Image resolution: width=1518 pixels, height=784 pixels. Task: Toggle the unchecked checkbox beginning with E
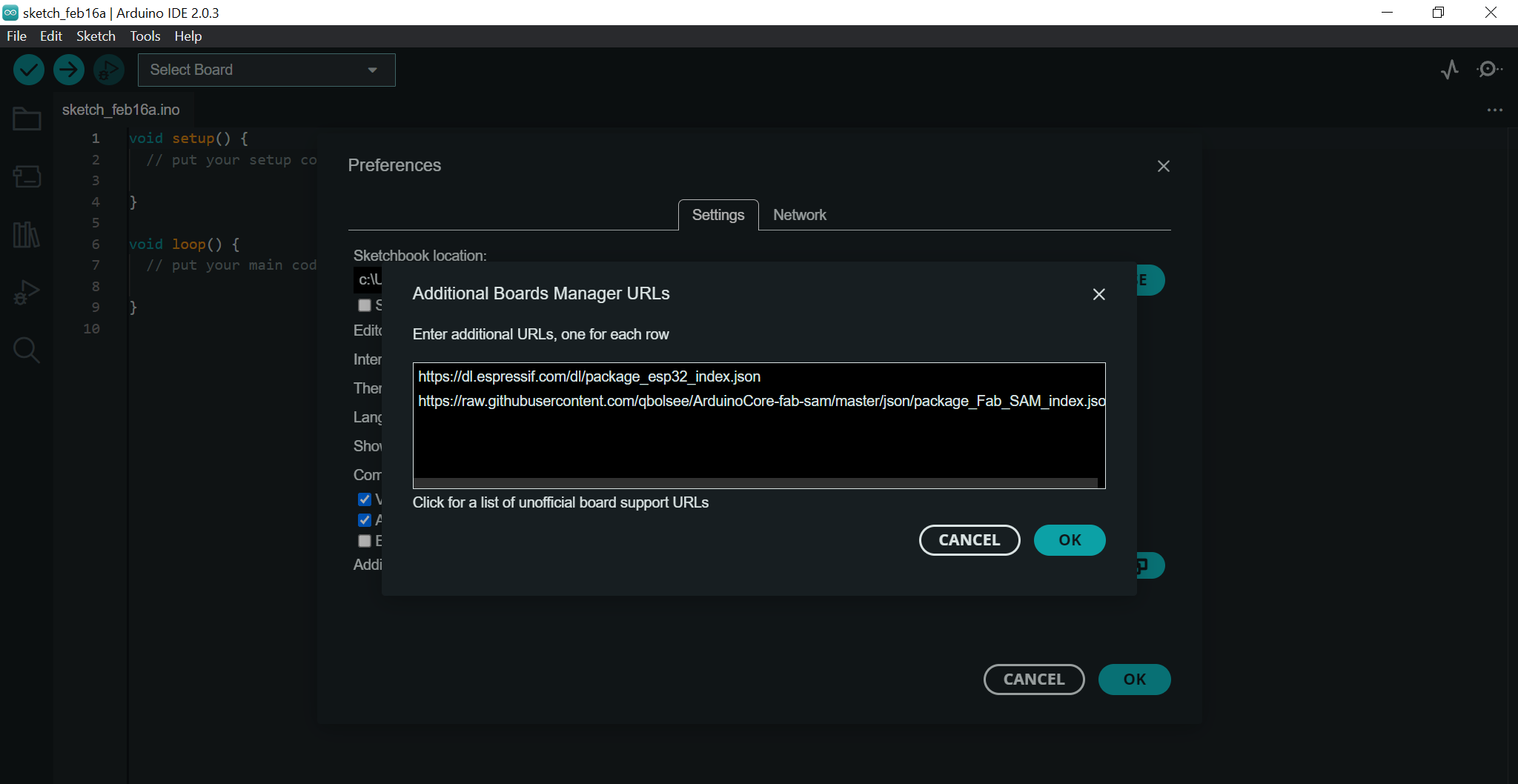pos(364,541)
